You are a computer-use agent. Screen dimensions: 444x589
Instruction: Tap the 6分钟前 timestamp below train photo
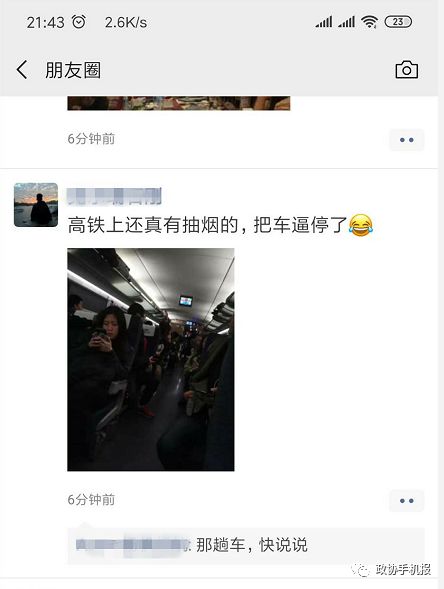pyautogui.click(x=91, y=500)
